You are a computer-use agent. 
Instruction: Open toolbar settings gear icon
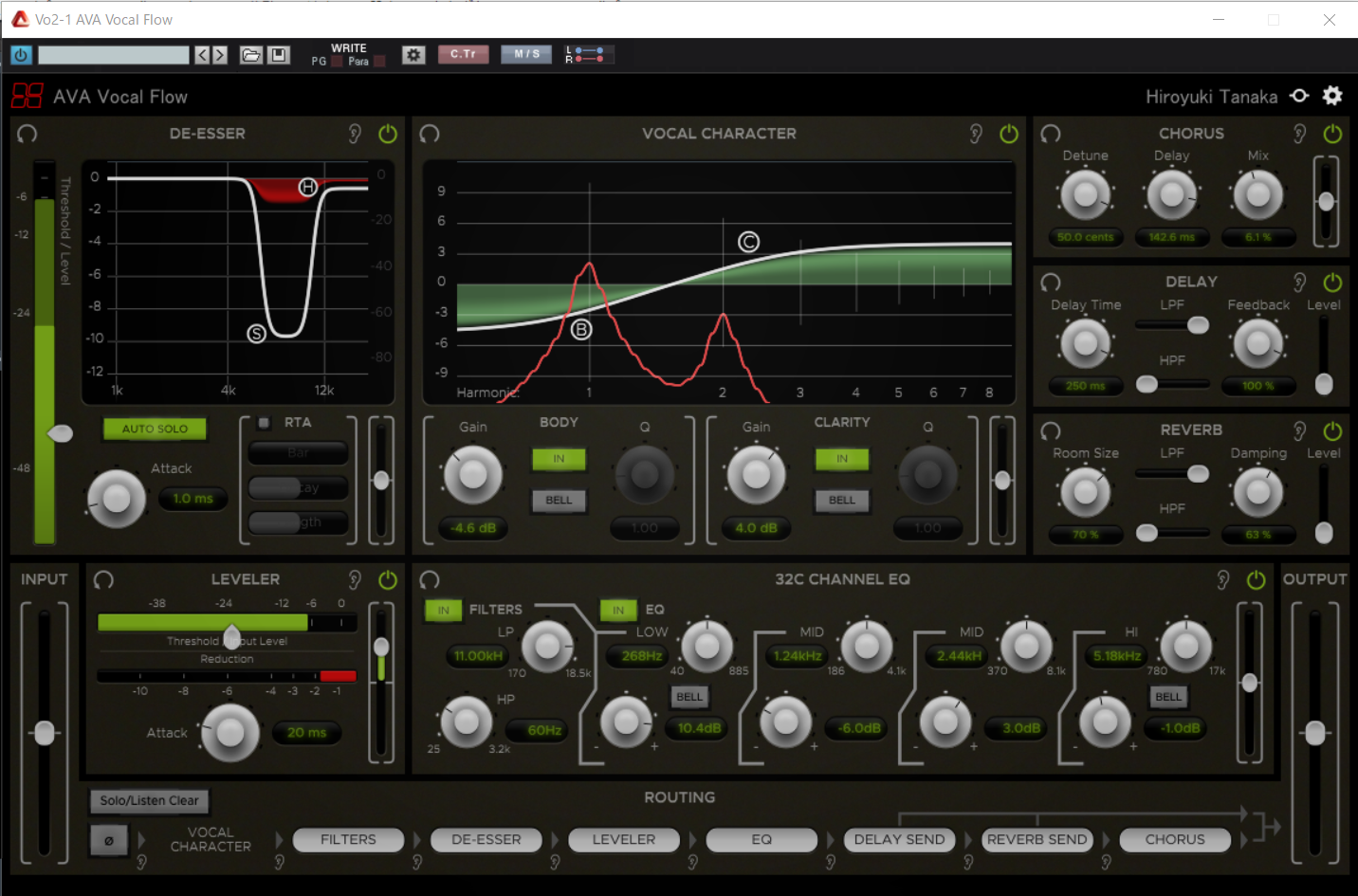click(x=413, y=55)
